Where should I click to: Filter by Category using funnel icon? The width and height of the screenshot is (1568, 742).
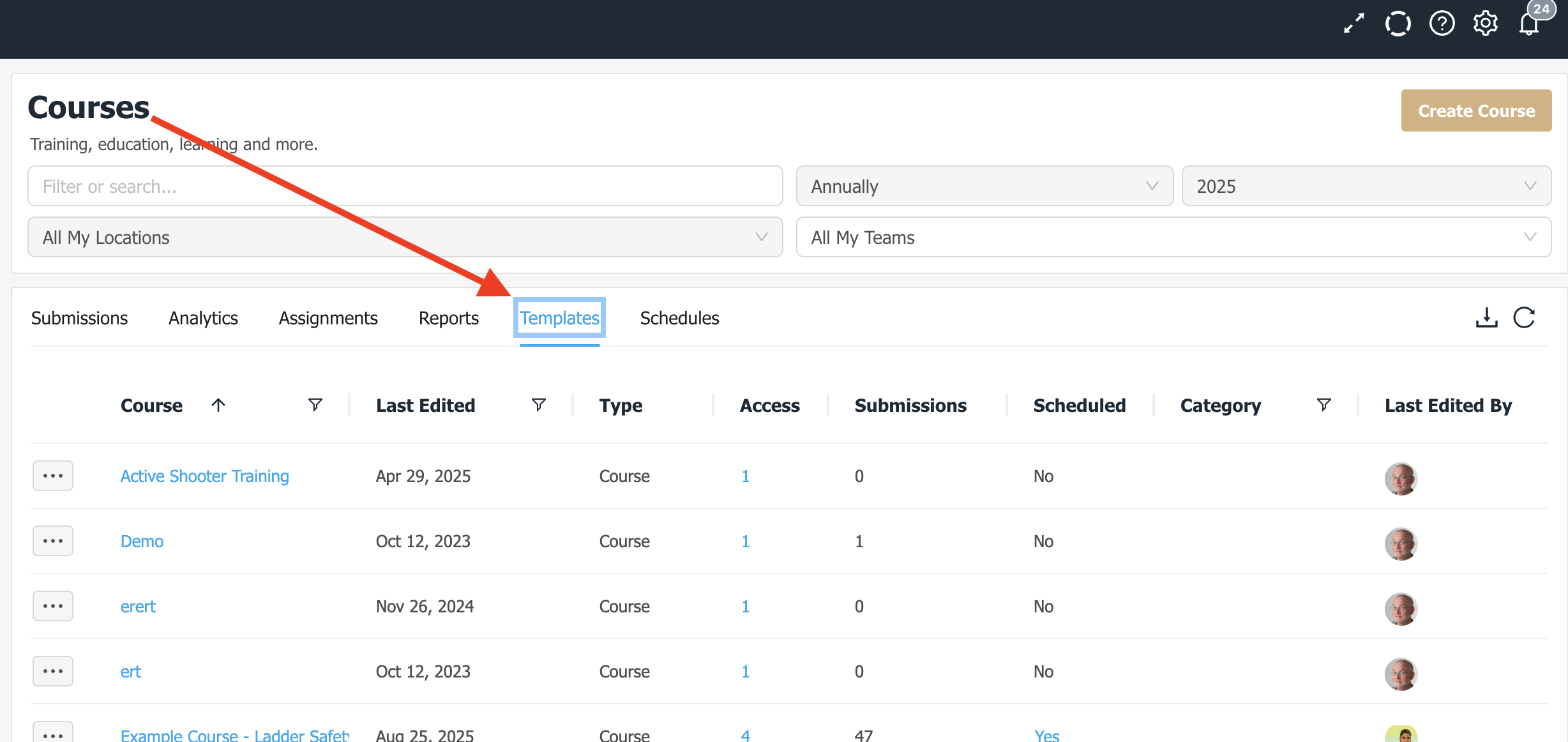coord(1323,405)
